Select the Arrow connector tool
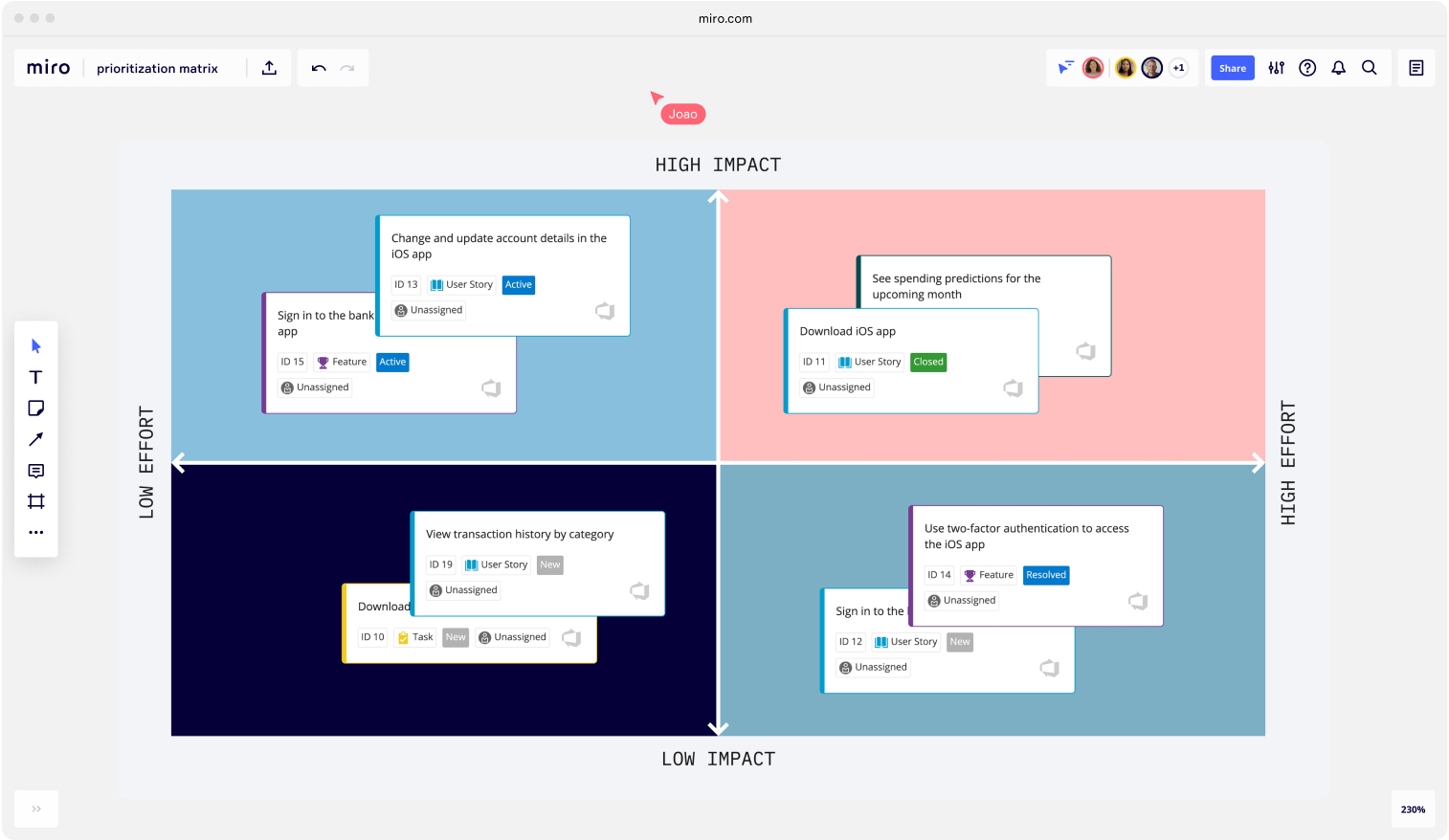The width and height of the screenshot is (1449, 840). [x=35, y=439]
